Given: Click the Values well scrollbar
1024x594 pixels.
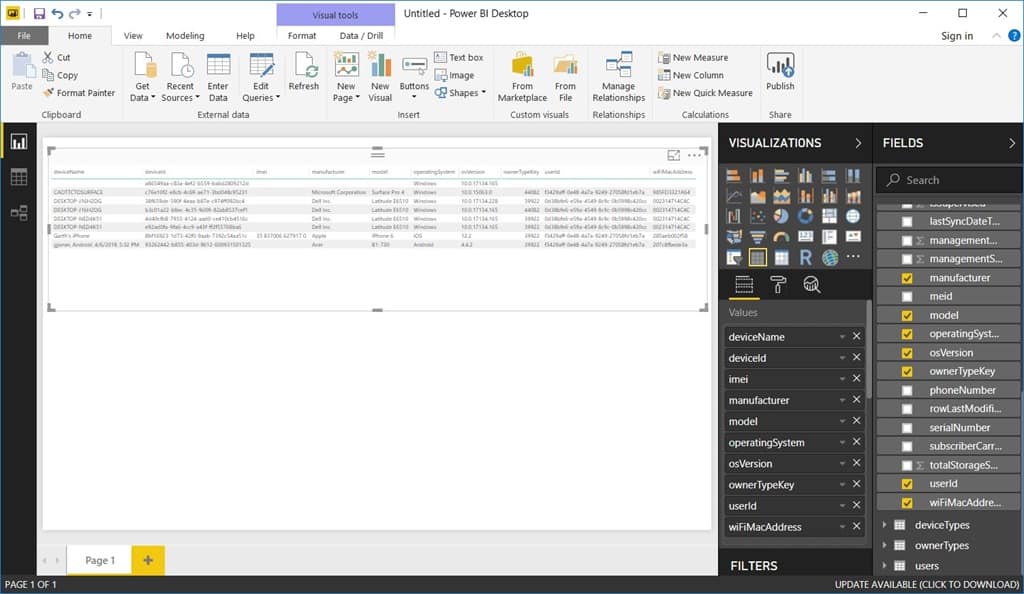Looking at the screenshot, I should [869, 349].
